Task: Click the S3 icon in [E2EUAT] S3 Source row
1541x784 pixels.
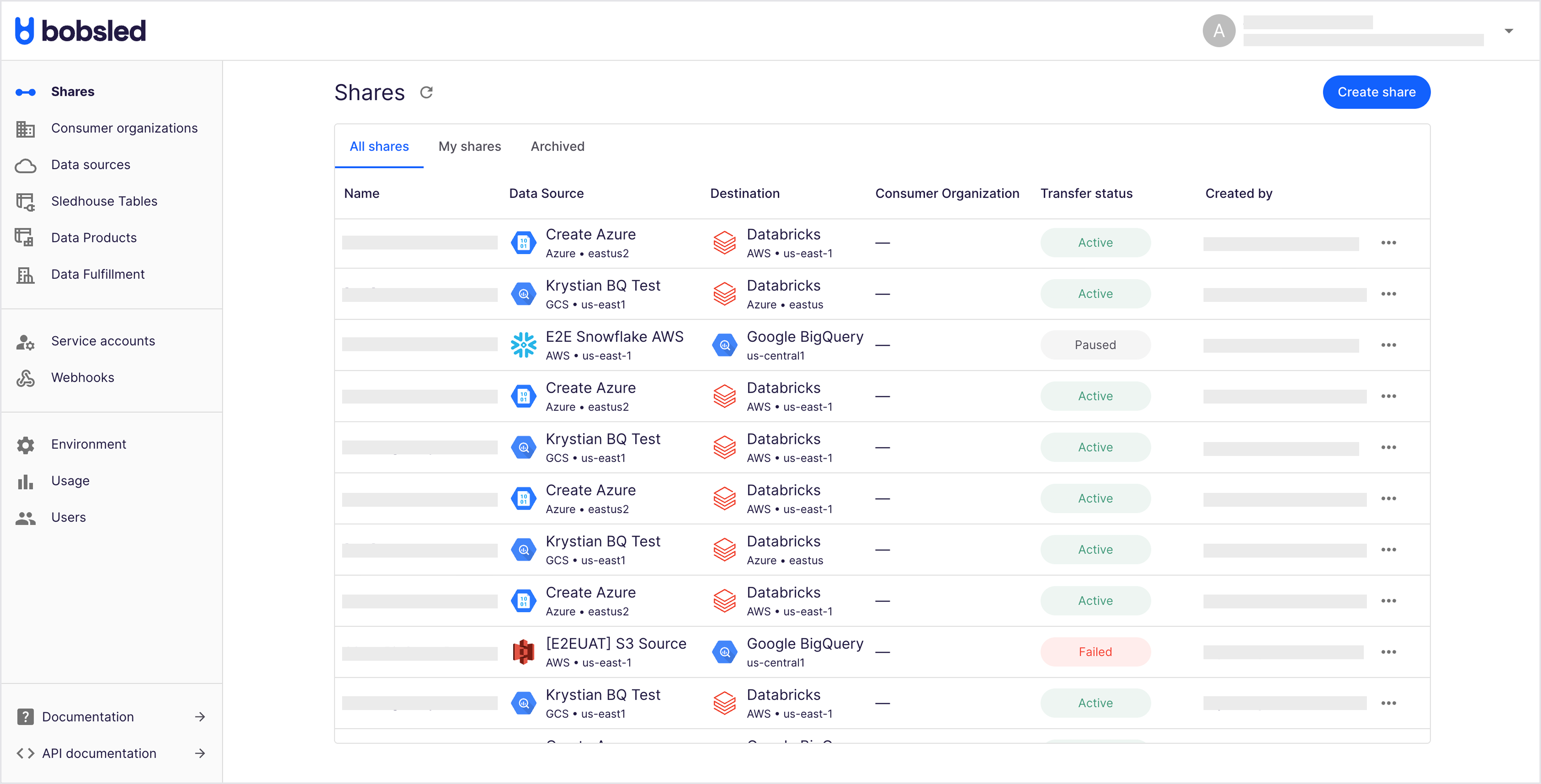Action: pos(524,652)
